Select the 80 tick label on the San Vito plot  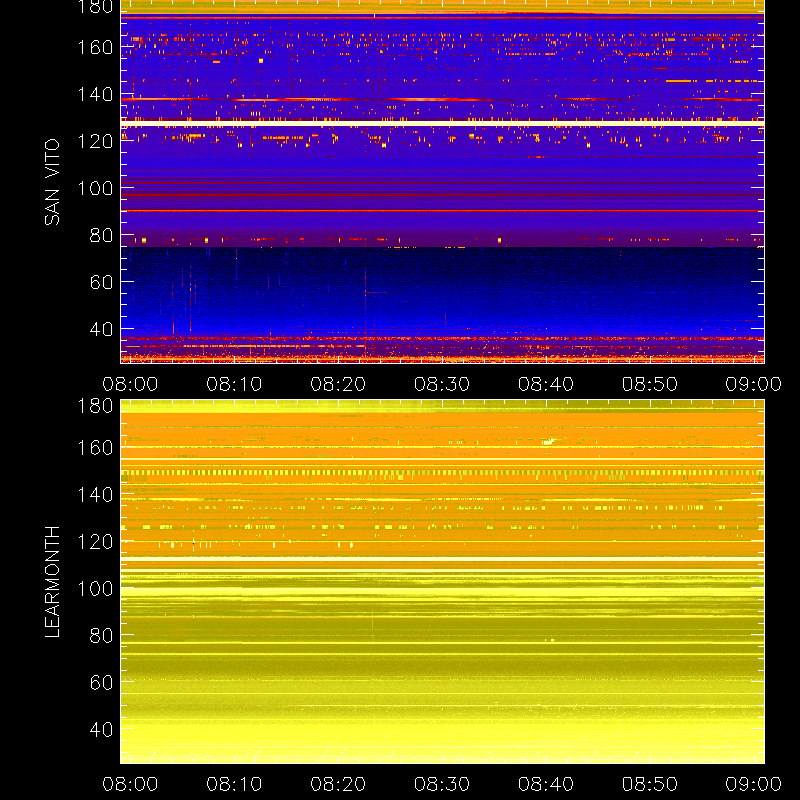click(x=101, y=235)
